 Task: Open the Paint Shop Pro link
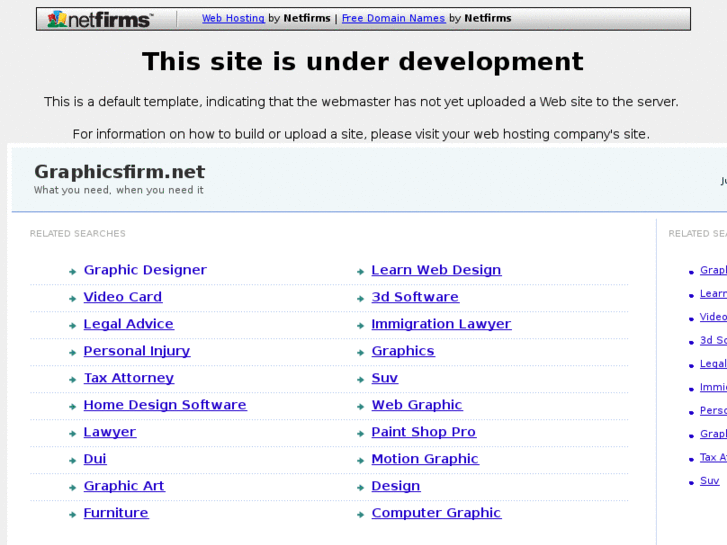point(424,432)
